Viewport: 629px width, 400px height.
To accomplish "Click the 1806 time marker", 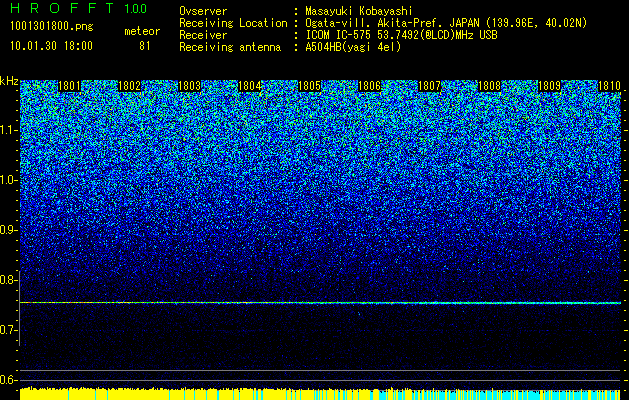I will click(x=369, y=86).
